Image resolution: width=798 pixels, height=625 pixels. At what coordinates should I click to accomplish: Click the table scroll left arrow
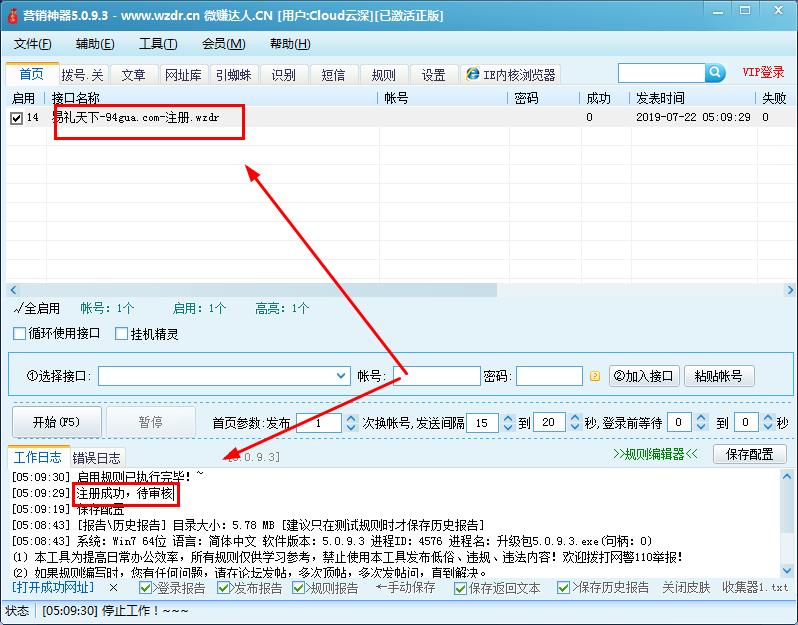[x=13, y=290]
